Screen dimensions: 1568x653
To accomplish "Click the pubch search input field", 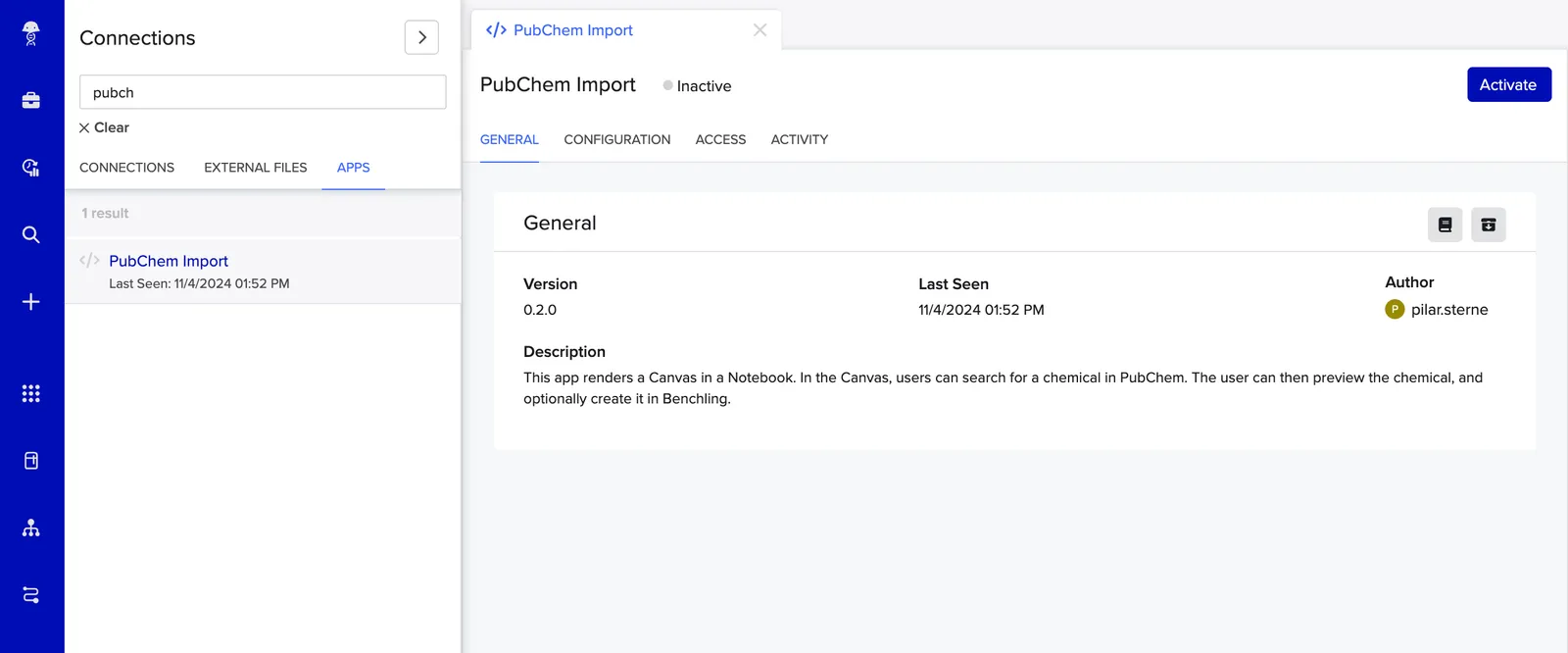I will point(263,92).
